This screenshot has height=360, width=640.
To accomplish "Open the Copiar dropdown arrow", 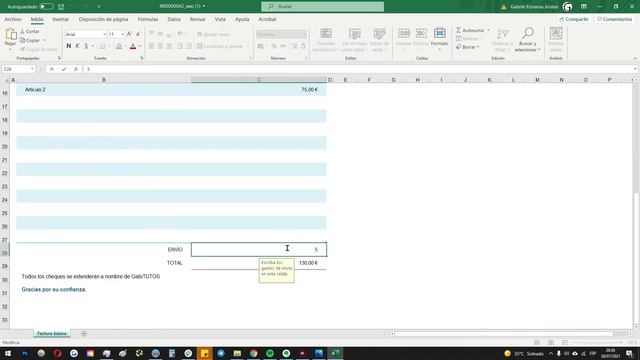I will [x=44, y=40].
